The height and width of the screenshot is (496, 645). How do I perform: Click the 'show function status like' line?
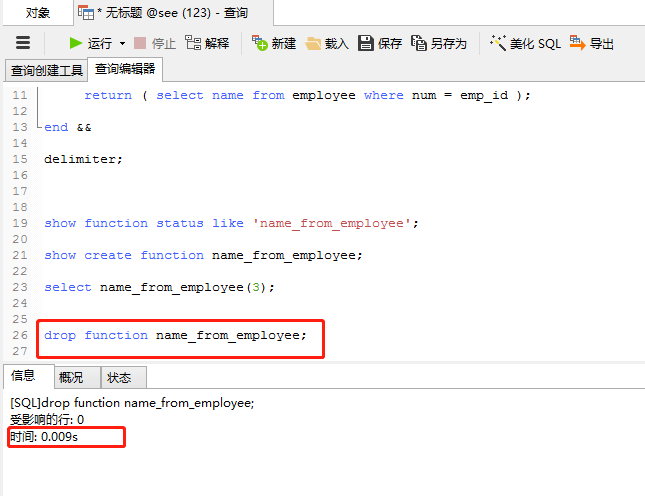[x=232, y=223]
